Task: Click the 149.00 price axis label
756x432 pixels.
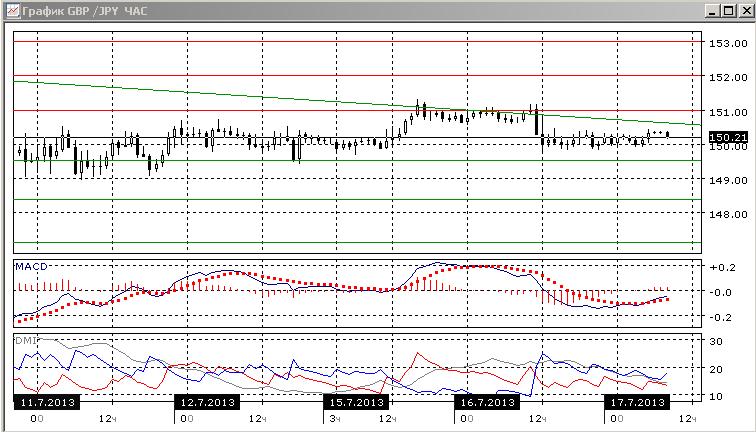Action: coord(728,180)
